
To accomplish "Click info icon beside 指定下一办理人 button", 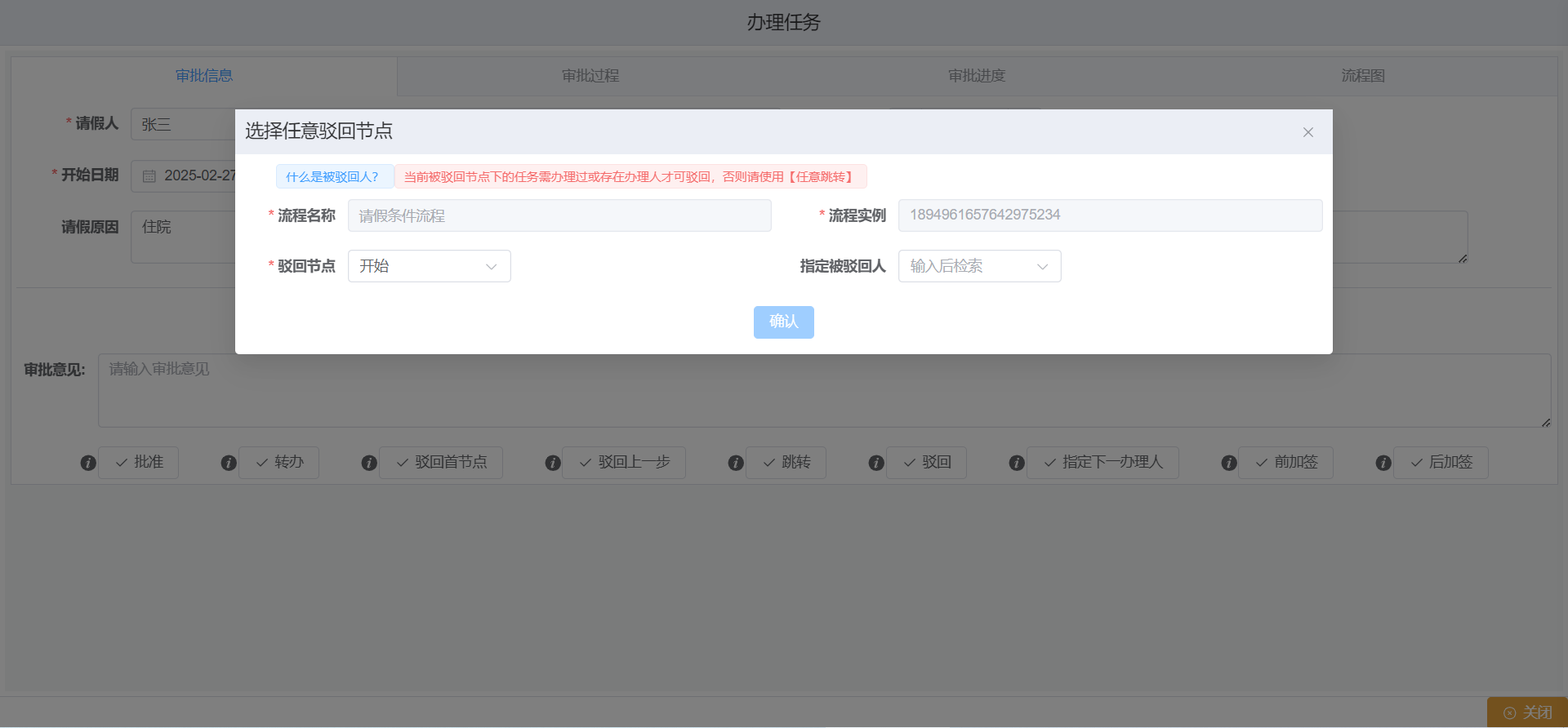I will click(x=1017, y=463).
